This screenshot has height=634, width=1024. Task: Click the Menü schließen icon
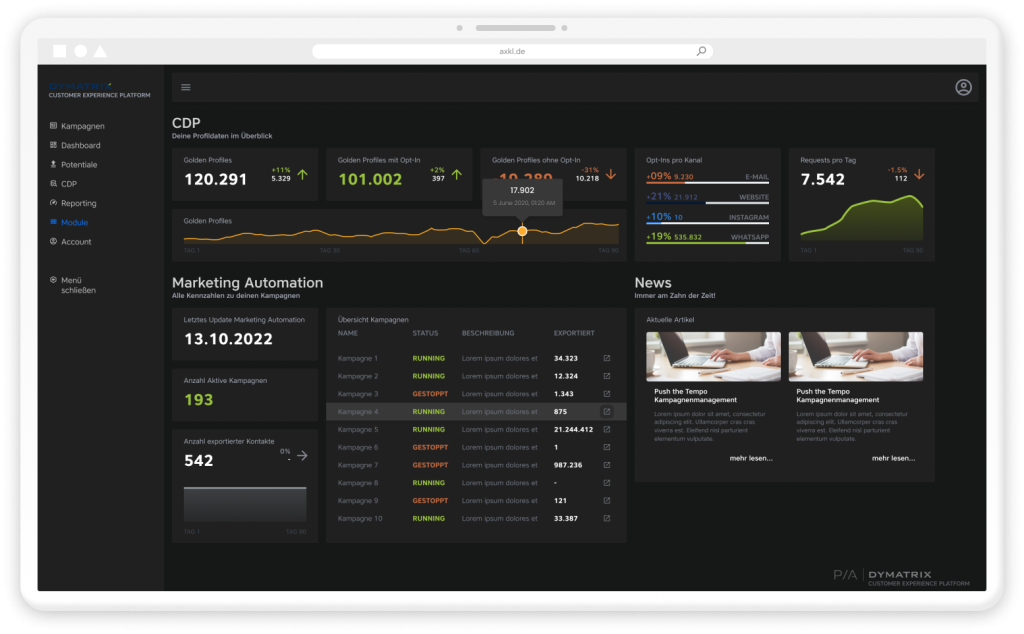pos(53,280)
